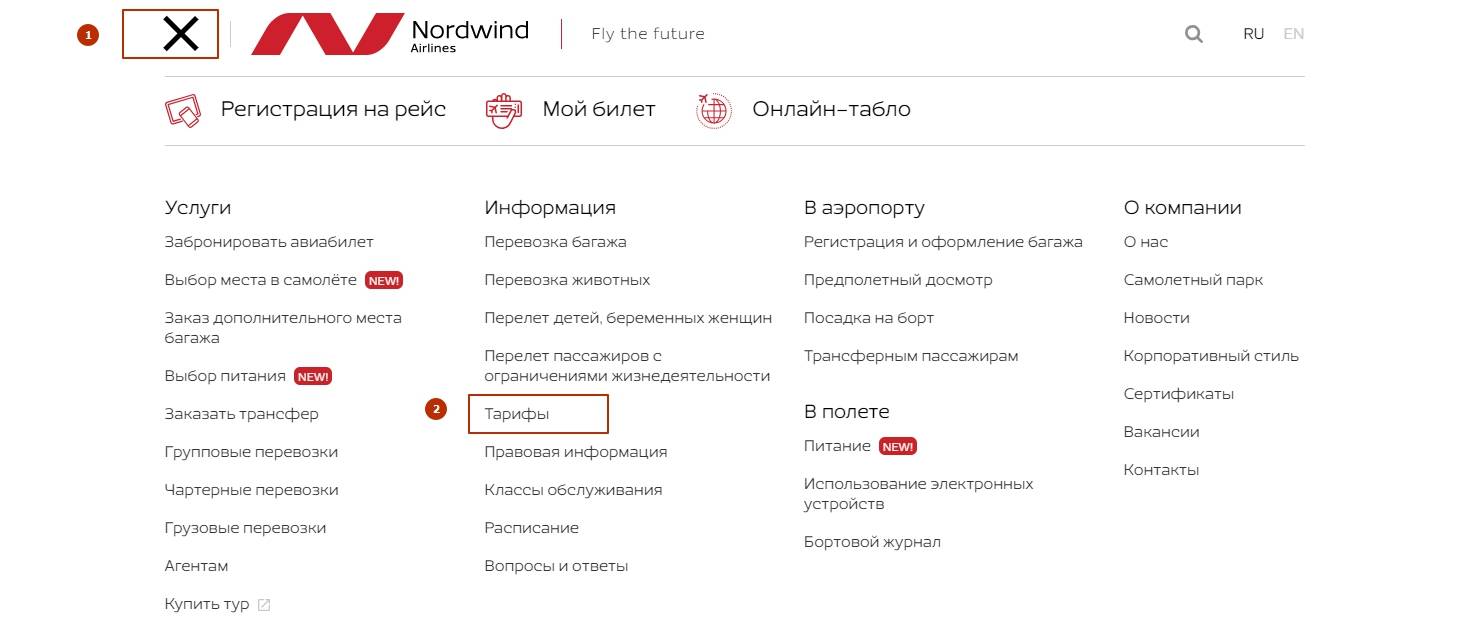The height and width of the screenshot is (639, 1467).
Task: Open Перевозка животных page
Action: (567, 280)
